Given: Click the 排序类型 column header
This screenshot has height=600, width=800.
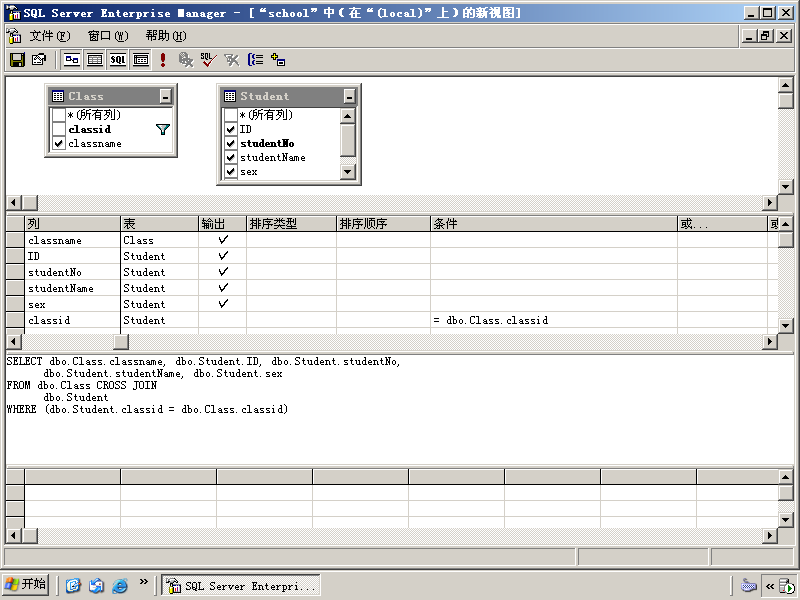Looking at the screenshot, I should (x=291, y=223).
